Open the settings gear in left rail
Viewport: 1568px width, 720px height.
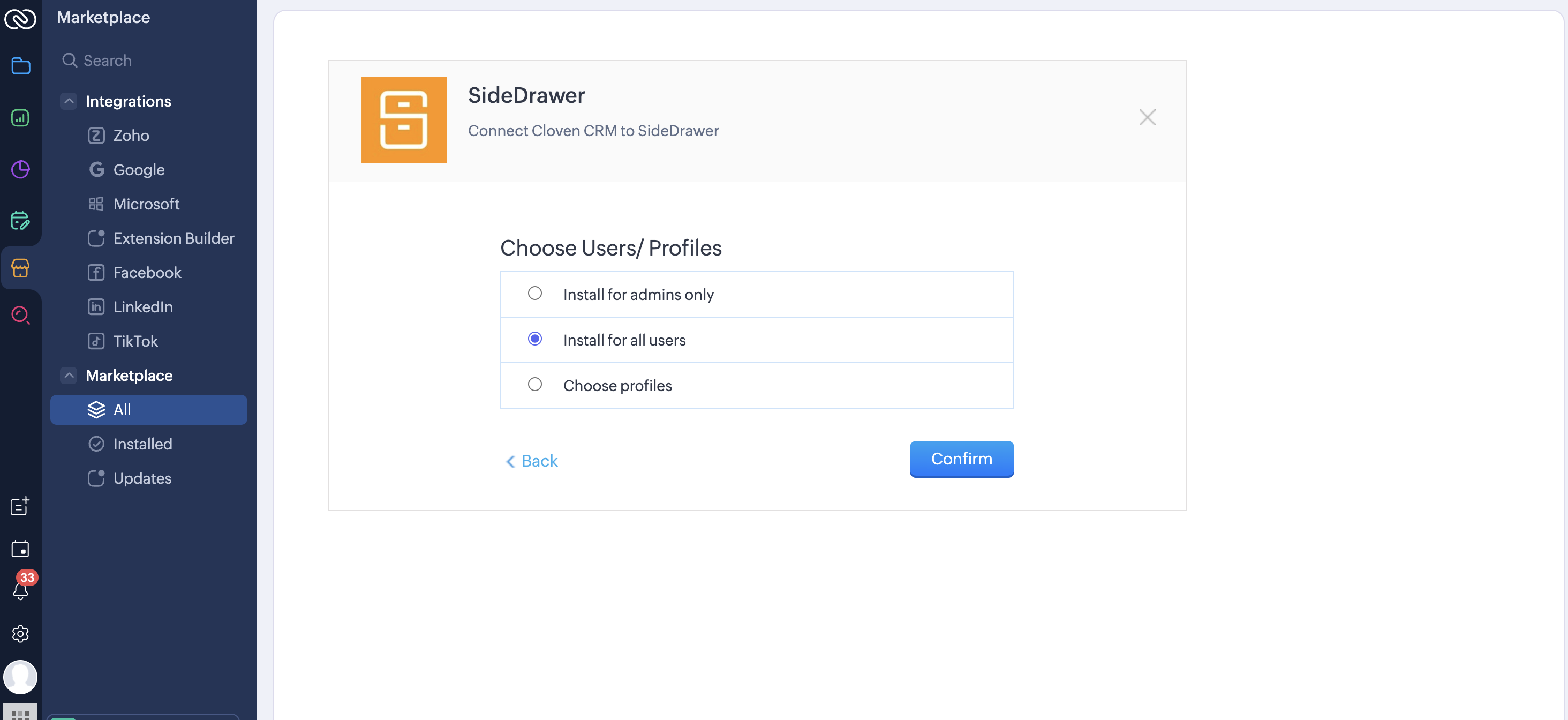point(20,634)
